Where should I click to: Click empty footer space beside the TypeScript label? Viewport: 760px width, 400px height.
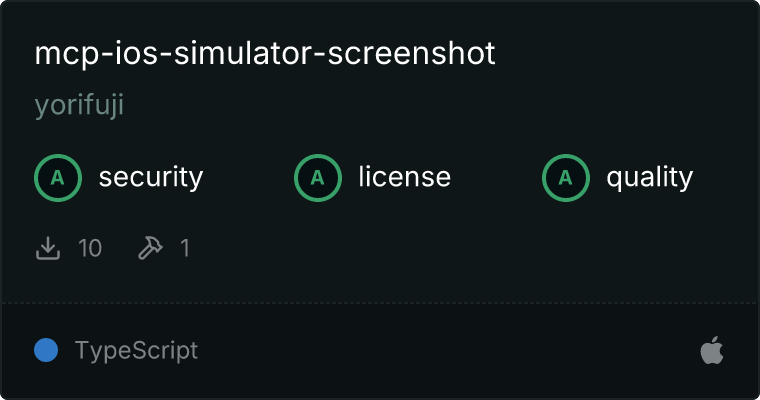point(436,350)
